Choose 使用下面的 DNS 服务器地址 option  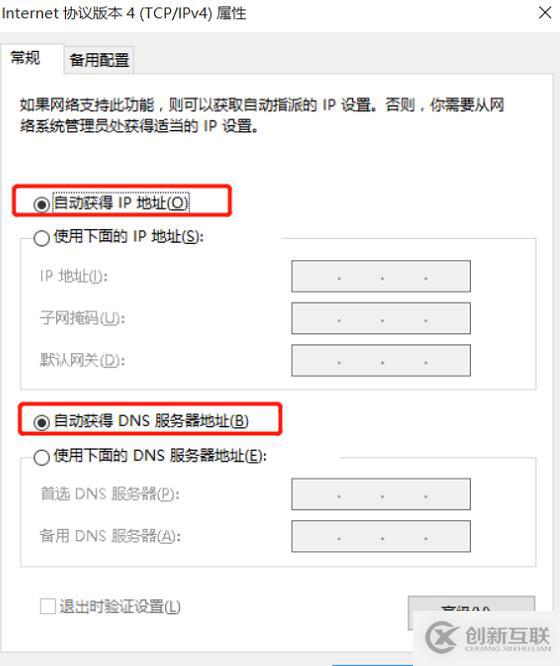[41, 457]
